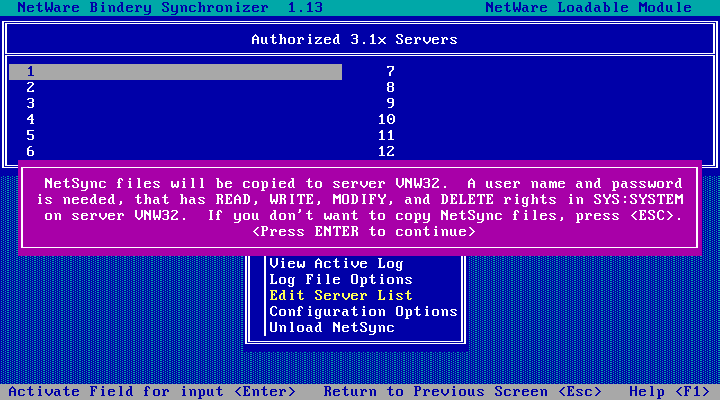Click the NetWare Bindery Synchronizer 1.13 title
Viewport: 720px width, 400px height.
170,8
